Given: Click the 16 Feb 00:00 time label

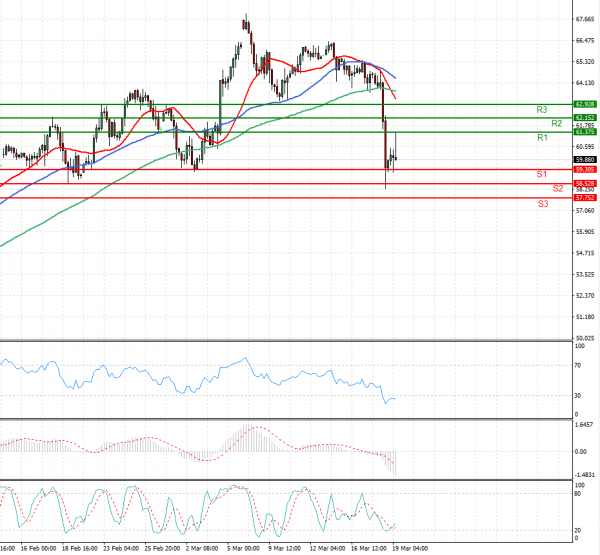Looking at the screenshot, I should (38, 548).
